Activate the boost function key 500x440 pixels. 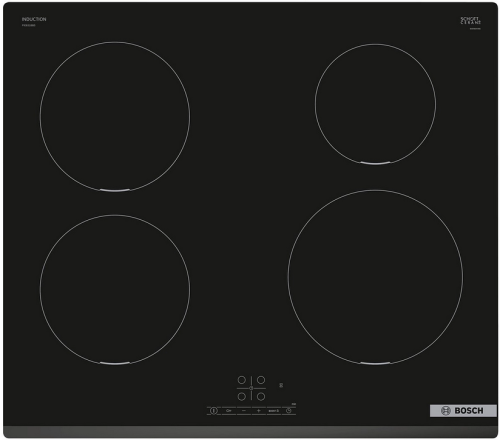click(x=273, y=411)
